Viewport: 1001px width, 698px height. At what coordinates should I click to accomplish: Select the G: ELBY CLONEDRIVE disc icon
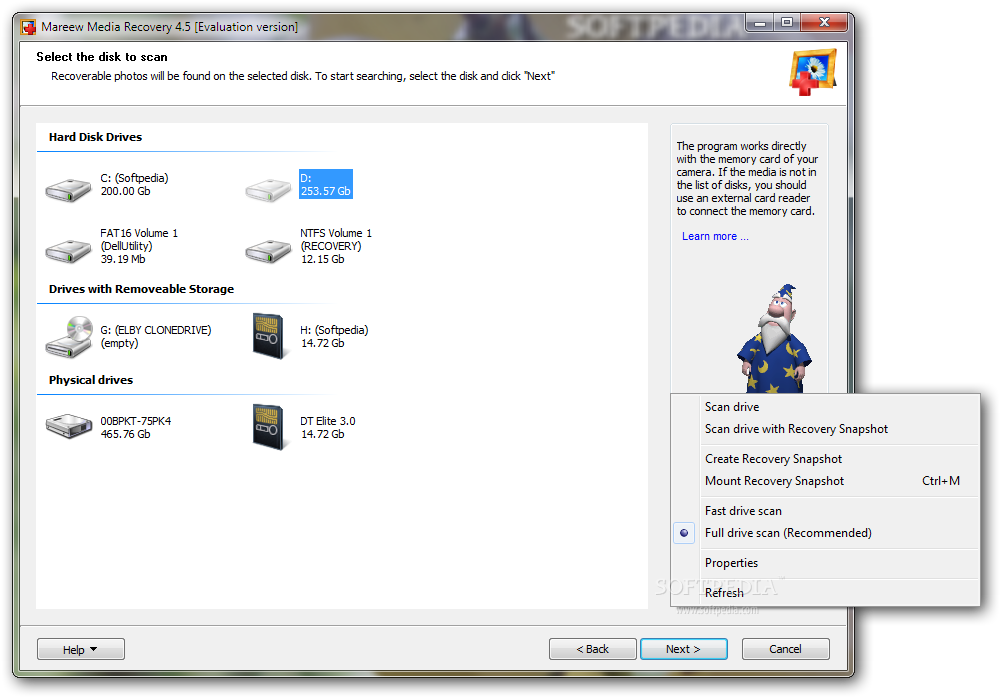68,337
